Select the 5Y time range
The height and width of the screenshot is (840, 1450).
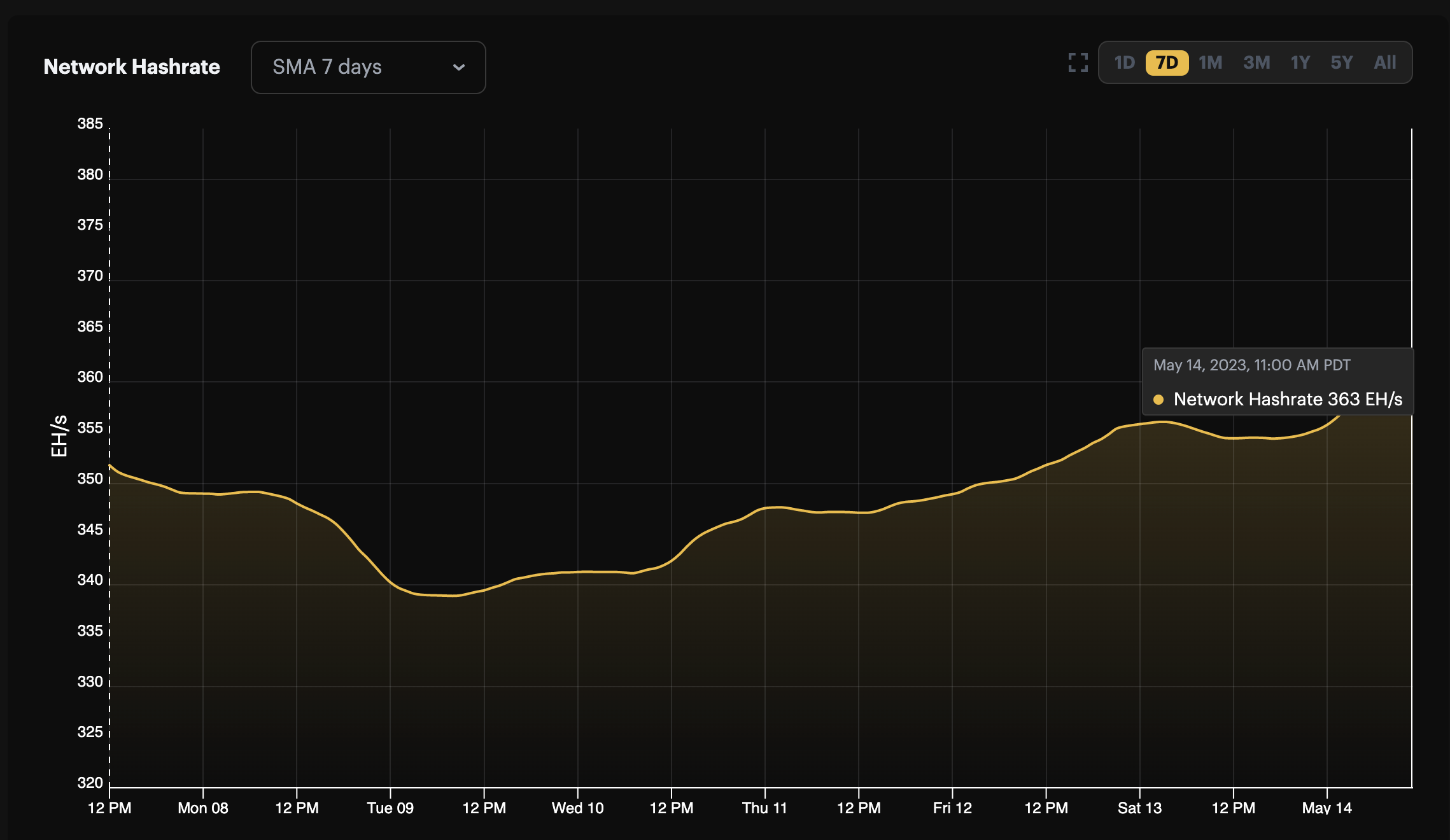[x=1342, y=62]
